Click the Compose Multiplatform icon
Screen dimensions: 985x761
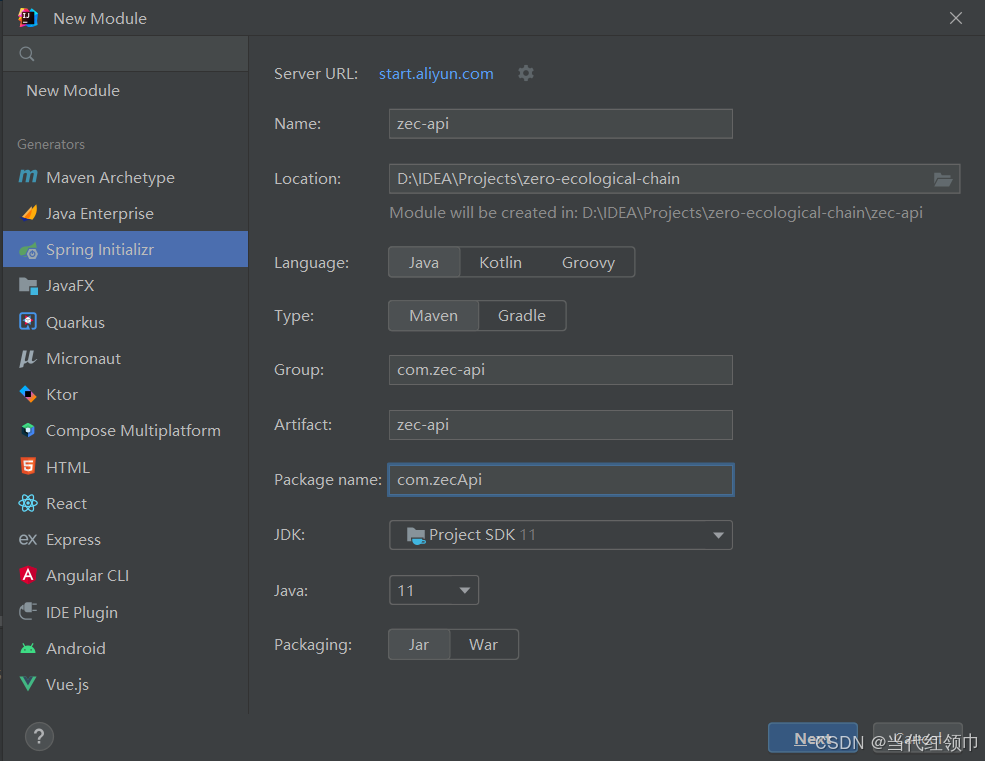[28, 430]
